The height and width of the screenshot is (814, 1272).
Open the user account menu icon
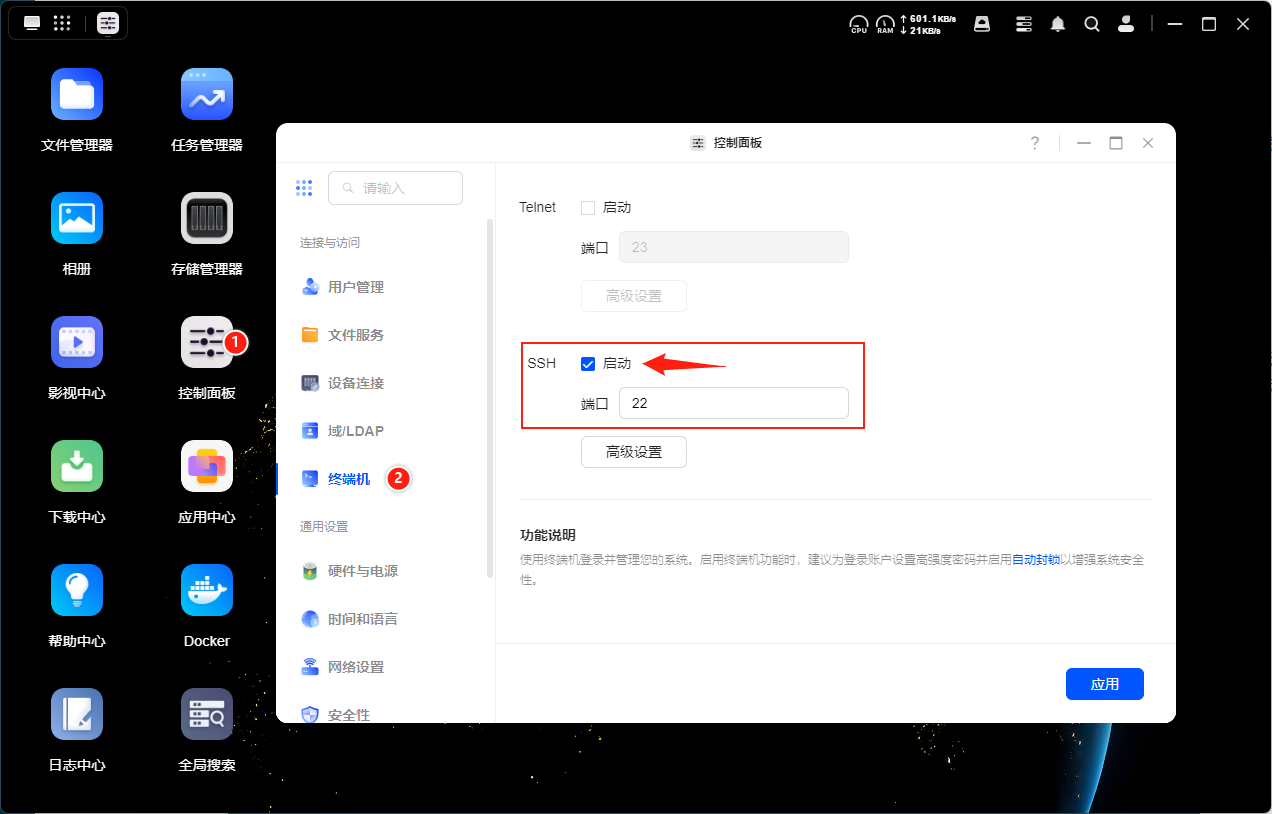1127,23
